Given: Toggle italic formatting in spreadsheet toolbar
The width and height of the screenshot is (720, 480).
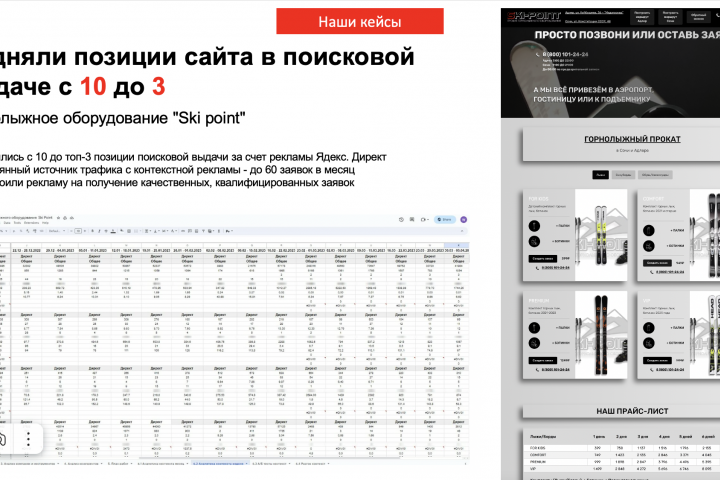Looking at the screenshot, I should click(x=99, y=231).
